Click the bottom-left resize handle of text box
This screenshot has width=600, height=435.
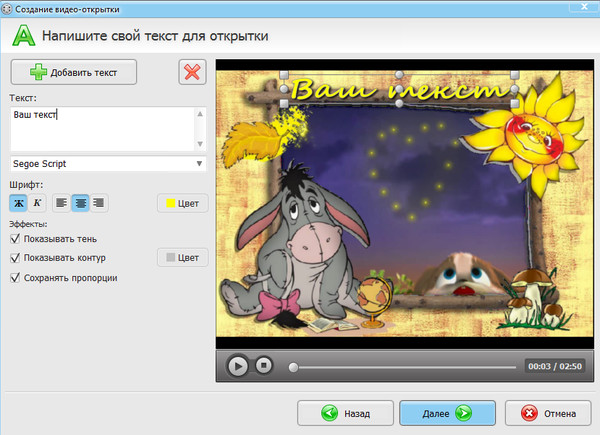284,104
